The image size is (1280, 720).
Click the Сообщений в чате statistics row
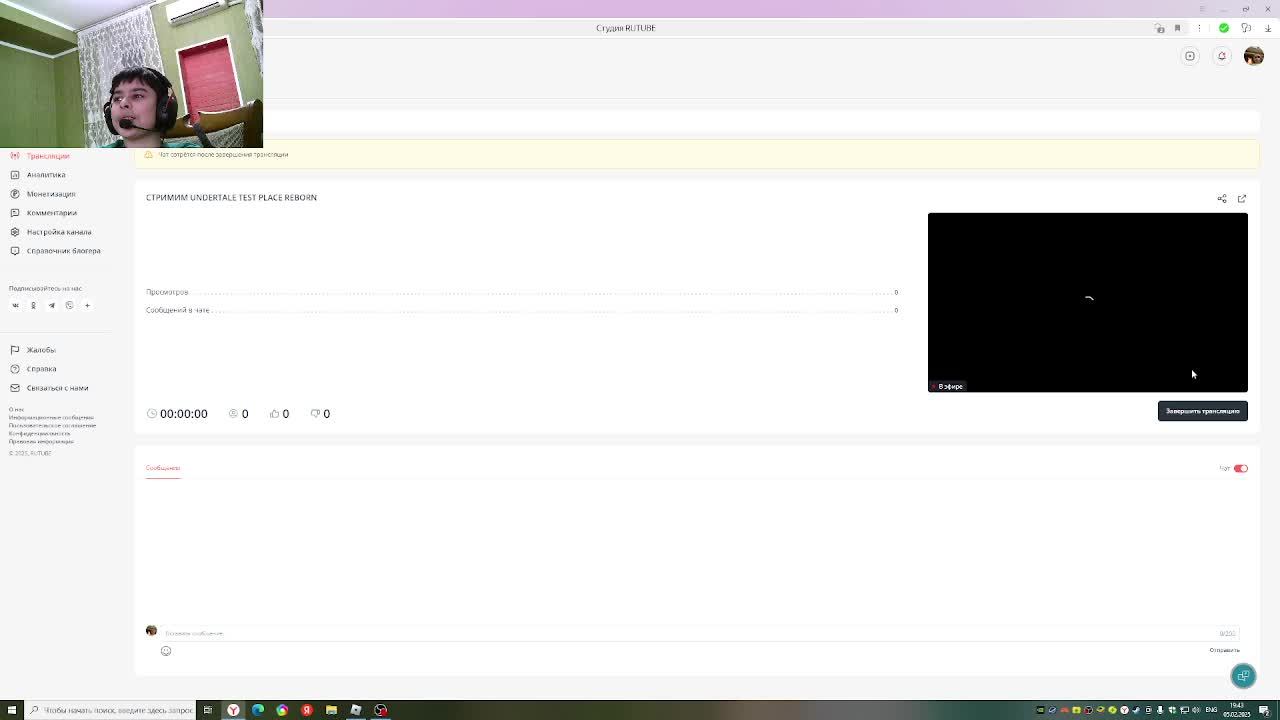tap(522, 310)
